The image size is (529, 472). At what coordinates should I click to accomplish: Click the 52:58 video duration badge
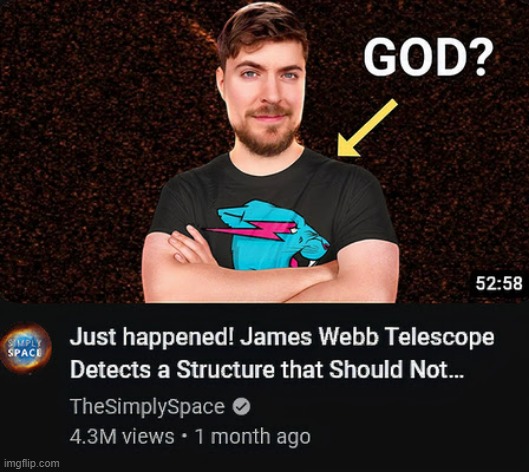click(x=499, y=283)
